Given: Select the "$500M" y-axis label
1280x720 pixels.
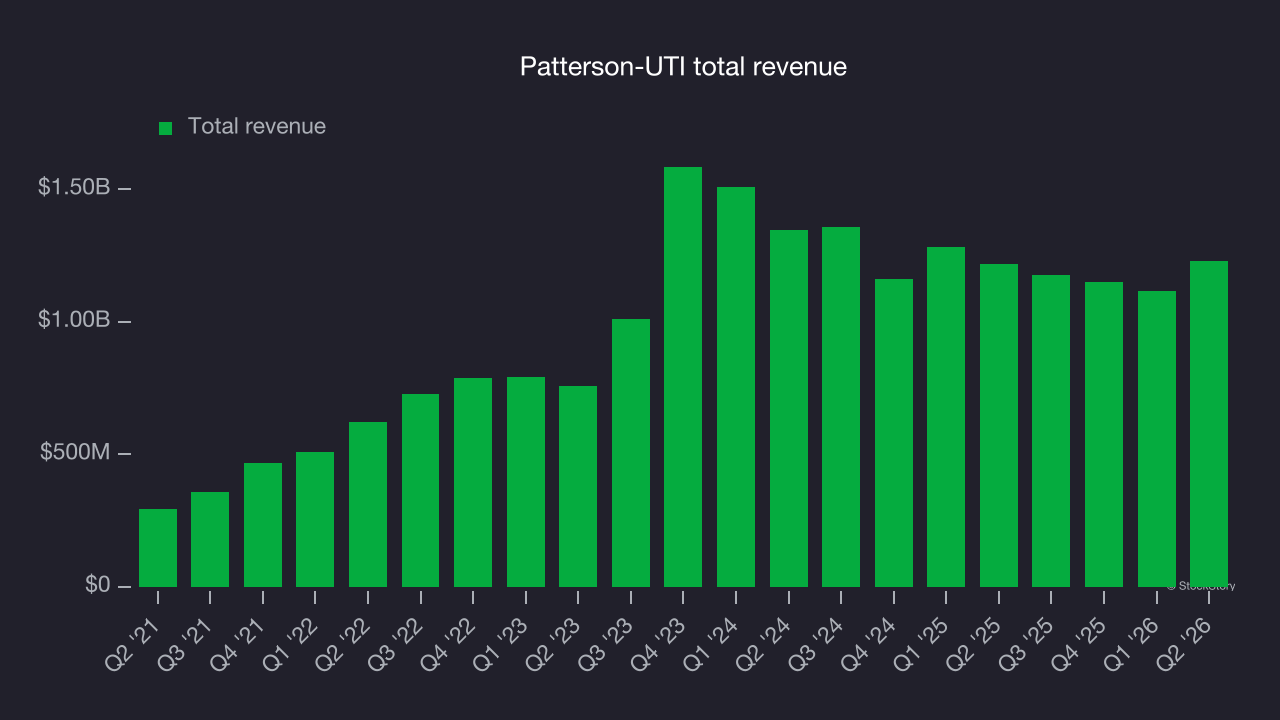Looking at the screenshot, I should point(75,453).
